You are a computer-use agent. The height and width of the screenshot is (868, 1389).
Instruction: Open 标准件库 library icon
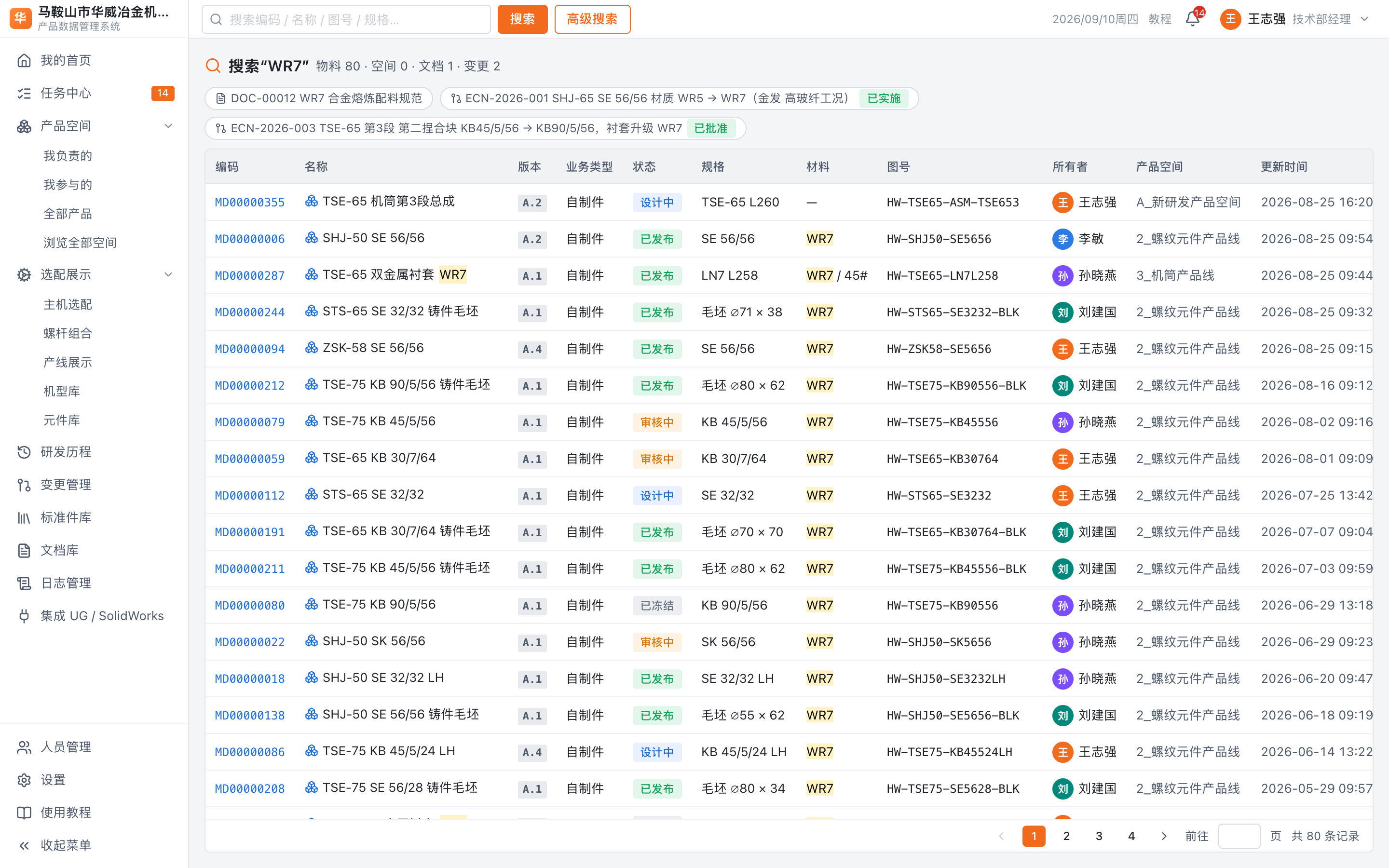(x=24, y=517)
